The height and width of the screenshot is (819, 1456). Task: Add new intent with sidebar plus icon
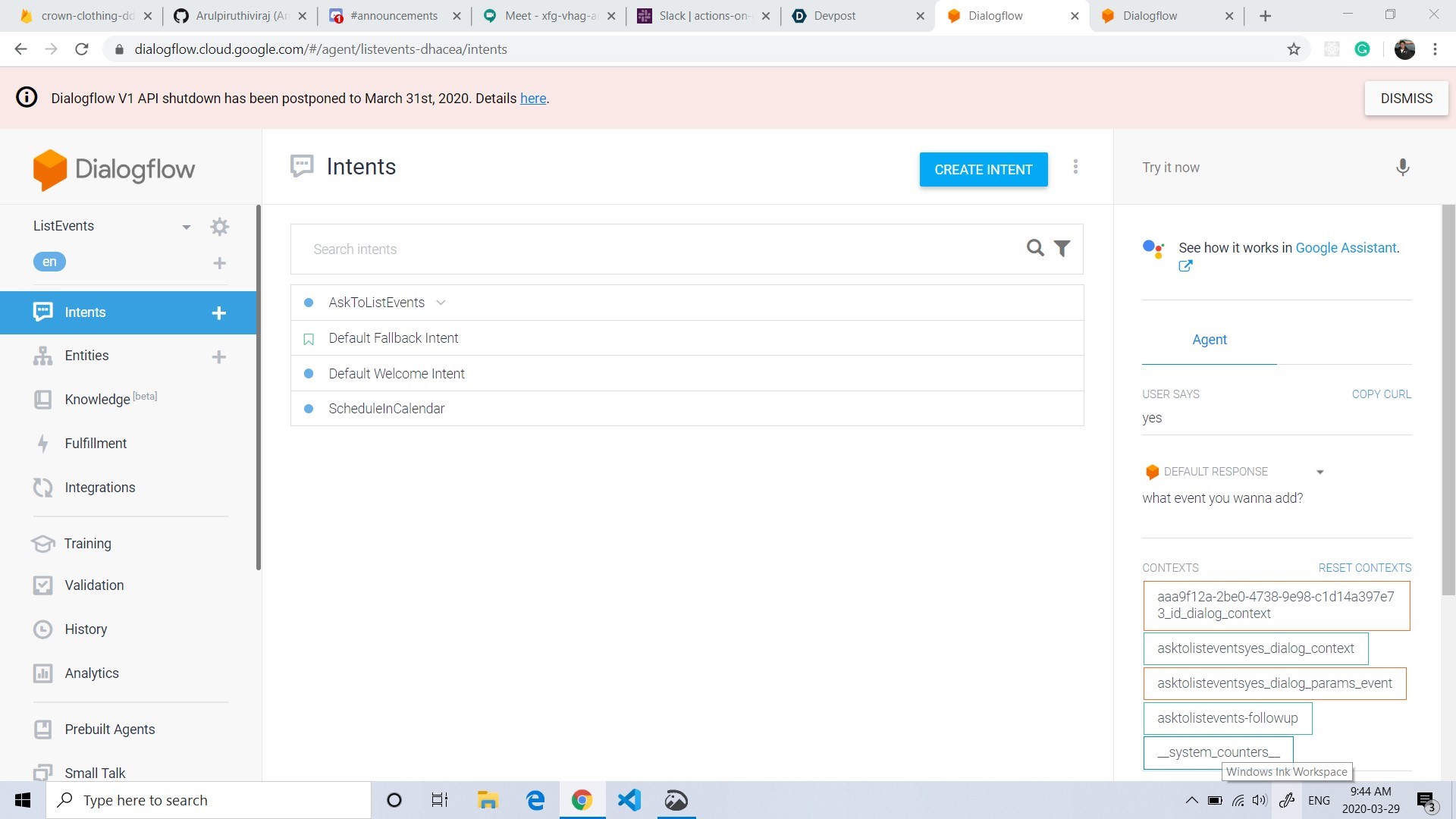click(x=218, y=313)
